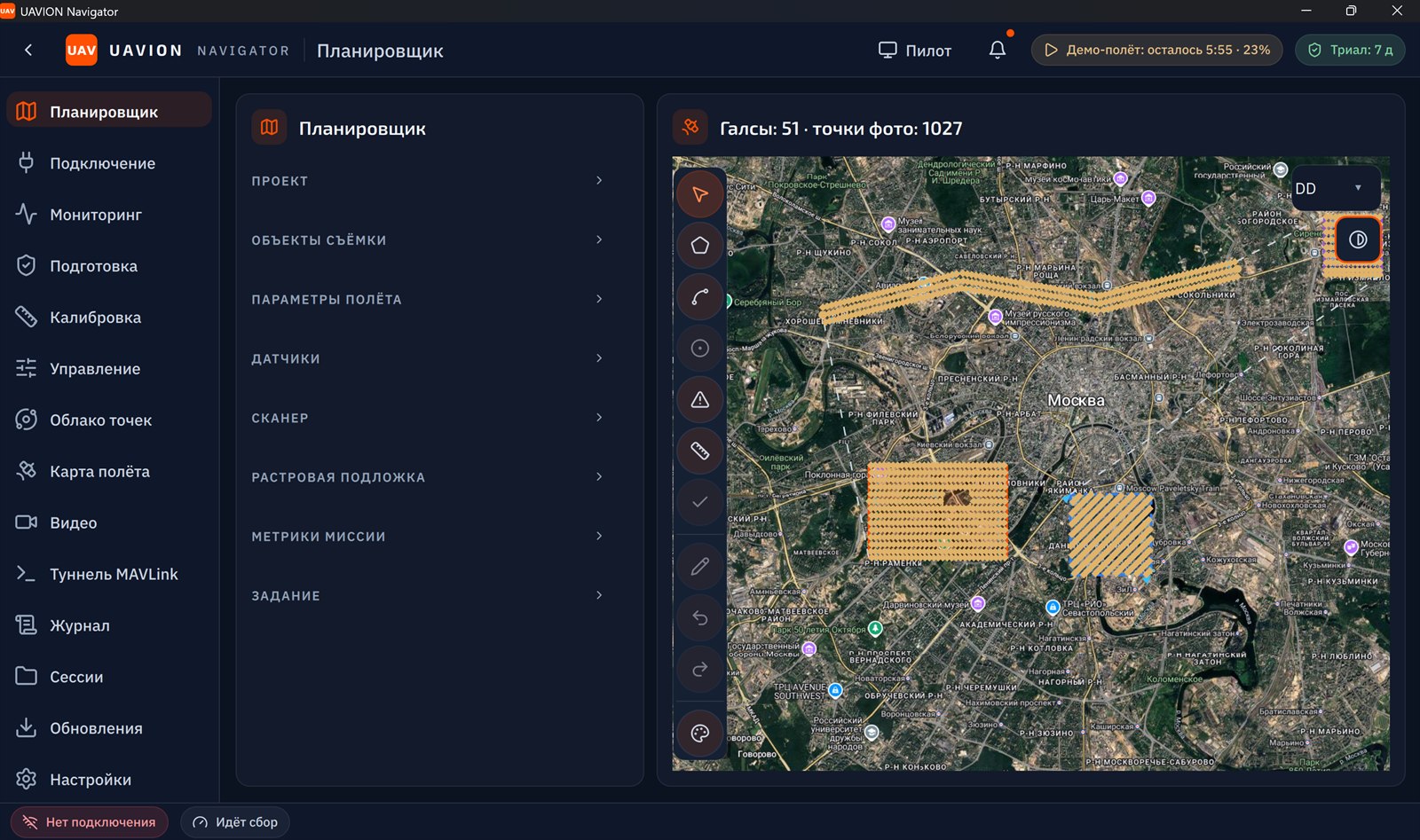Open Туннель MAVLink in the sidebar
This screenshot has height=840, width=1420.
click(109, 574)
